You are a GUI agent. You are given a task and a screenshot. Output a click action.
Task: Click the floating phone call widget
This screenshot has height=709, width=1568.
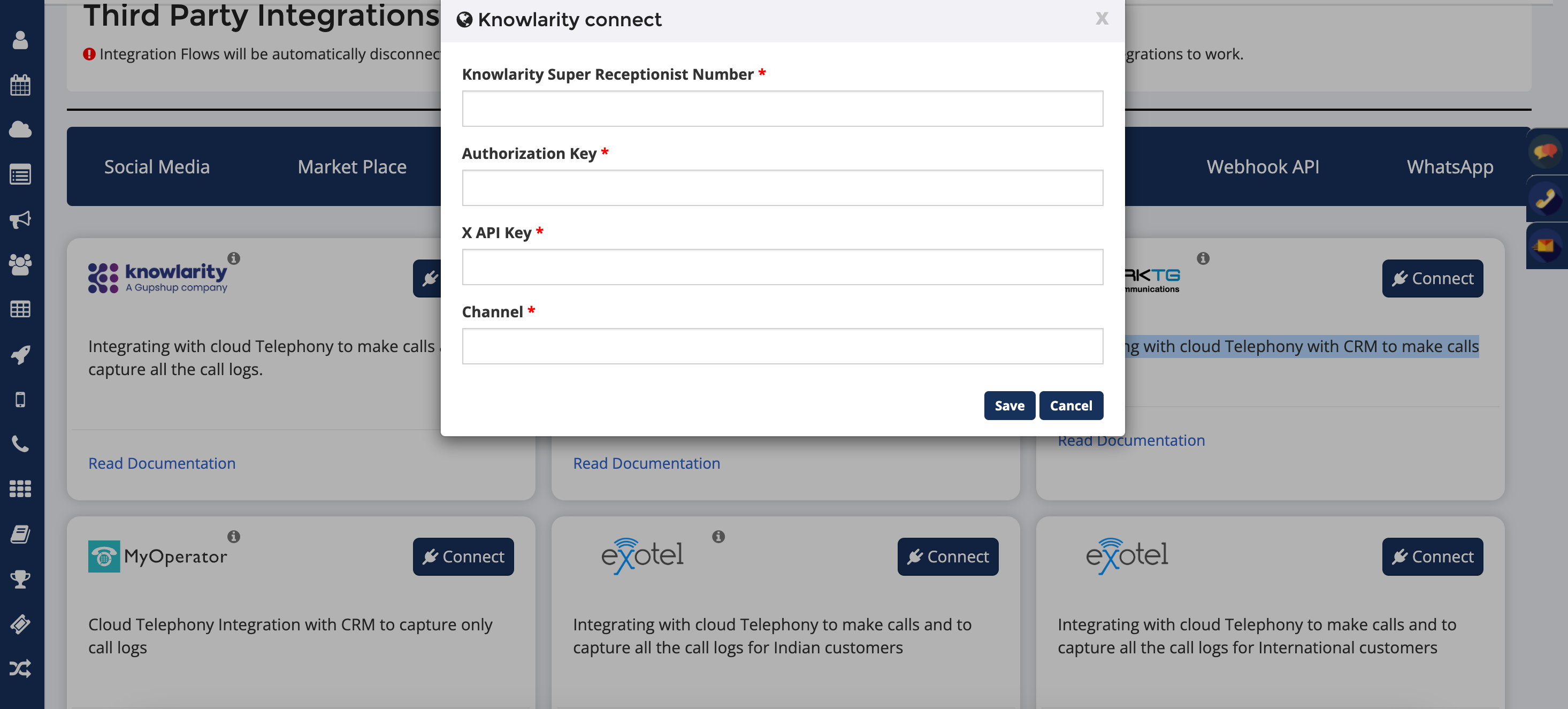click(1545, 199)
